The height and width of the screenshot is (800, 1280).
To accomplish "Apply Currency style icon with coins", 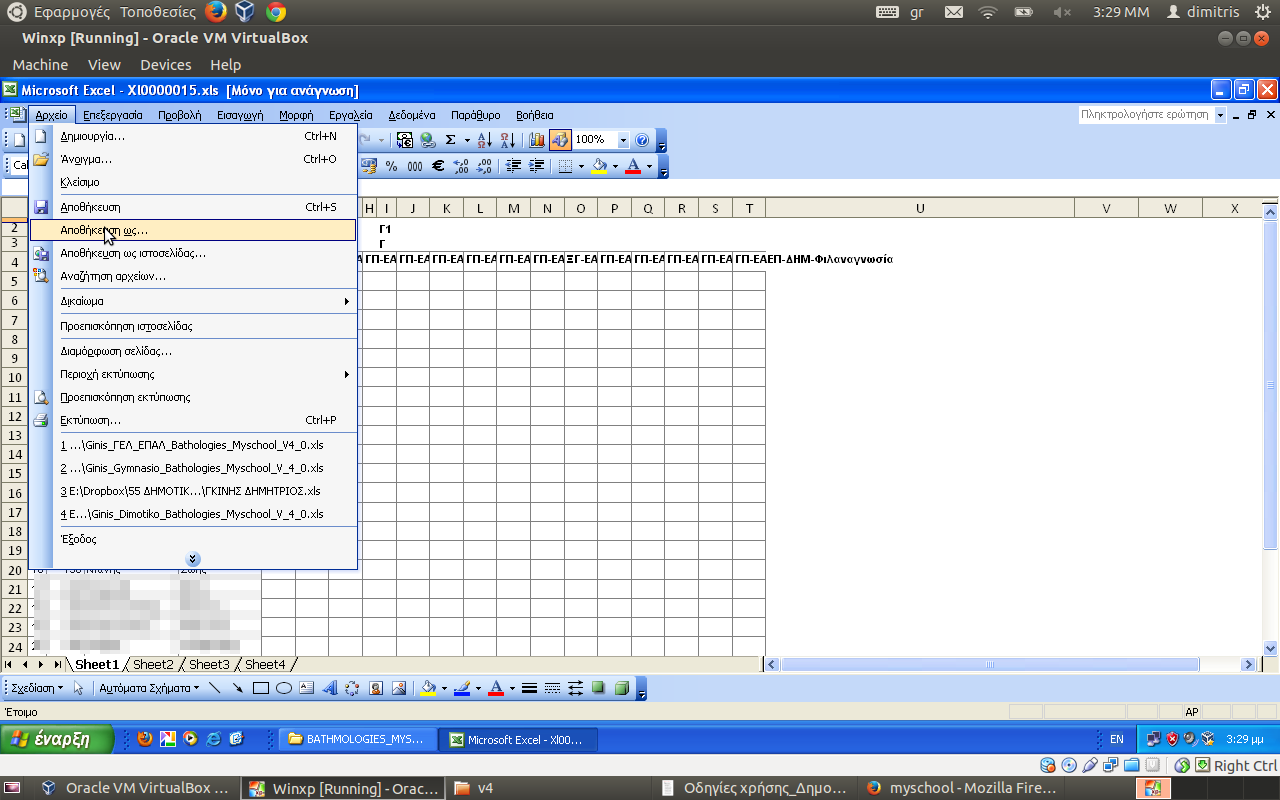I will click(x=369, y=166).
